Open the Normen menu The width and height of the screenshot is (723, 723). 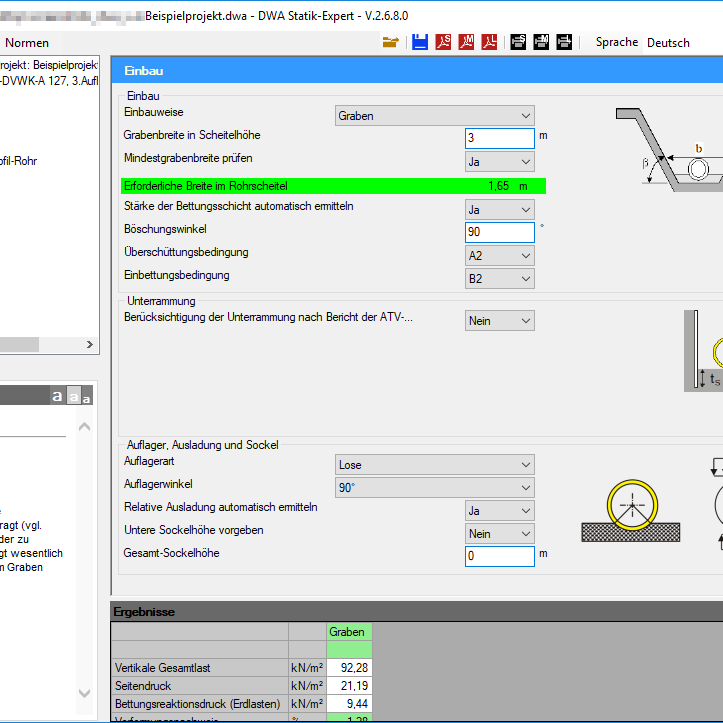tap(27, 43)
